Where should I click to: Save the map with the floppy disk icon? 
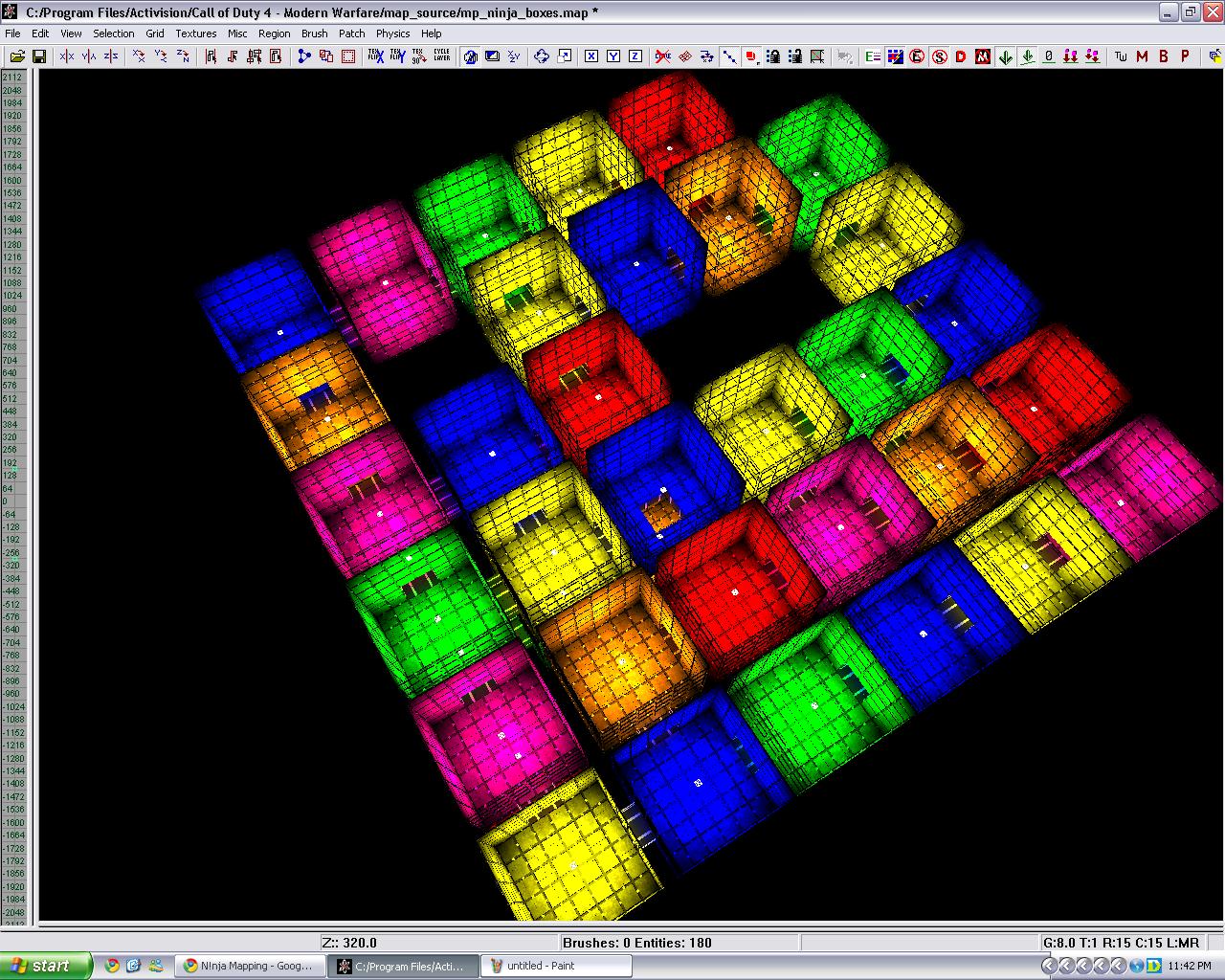coord(39,56)
